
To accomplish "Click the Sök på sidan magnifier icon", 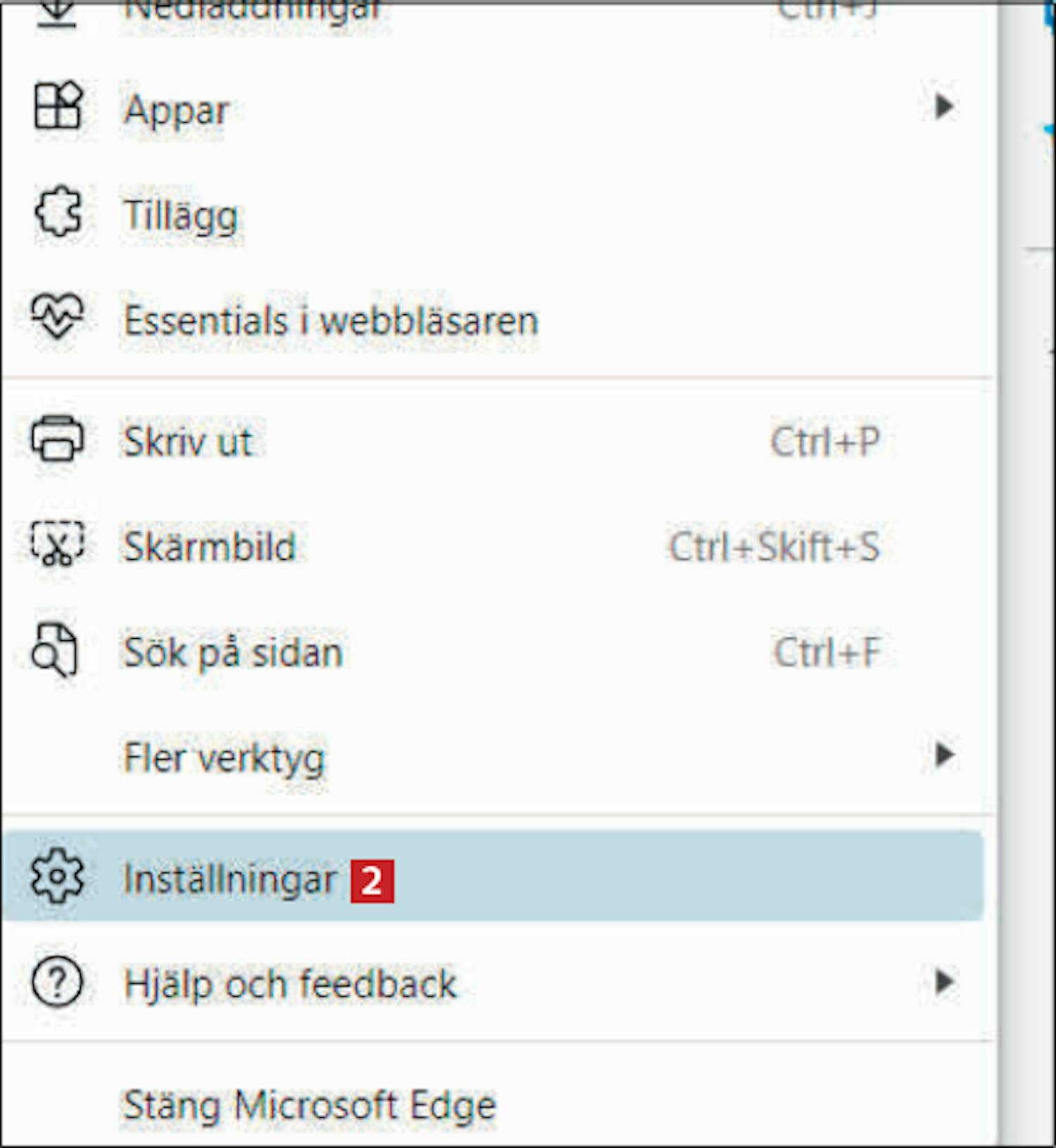I will coord(55,649).
